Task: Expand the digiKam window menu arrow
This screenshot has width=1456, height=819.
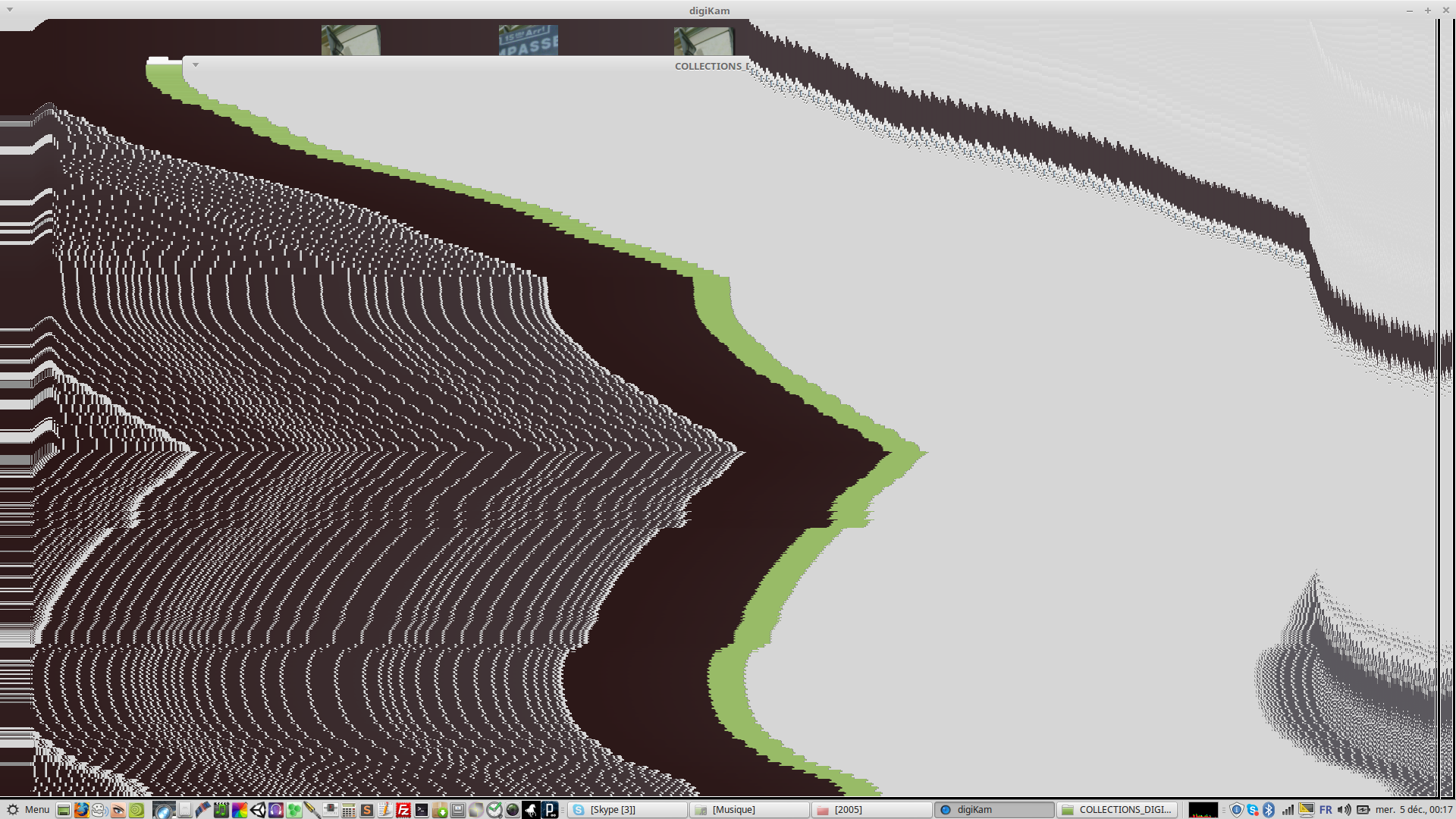Action: point(10,10)
